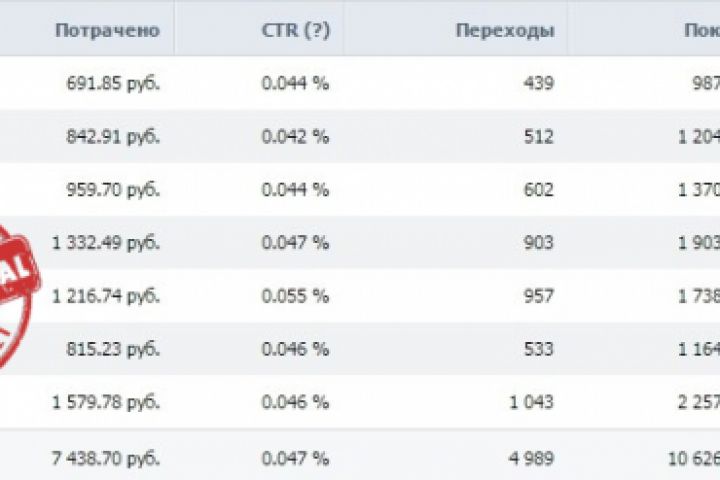
Task: Click the CTR column header
Action: (283, 30)
